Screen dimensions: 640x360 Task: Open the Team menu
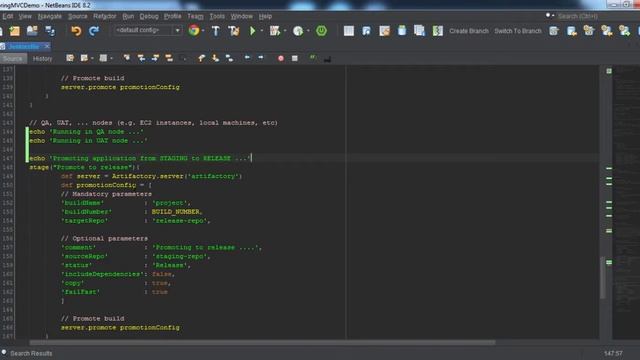(x=195, y=16)
